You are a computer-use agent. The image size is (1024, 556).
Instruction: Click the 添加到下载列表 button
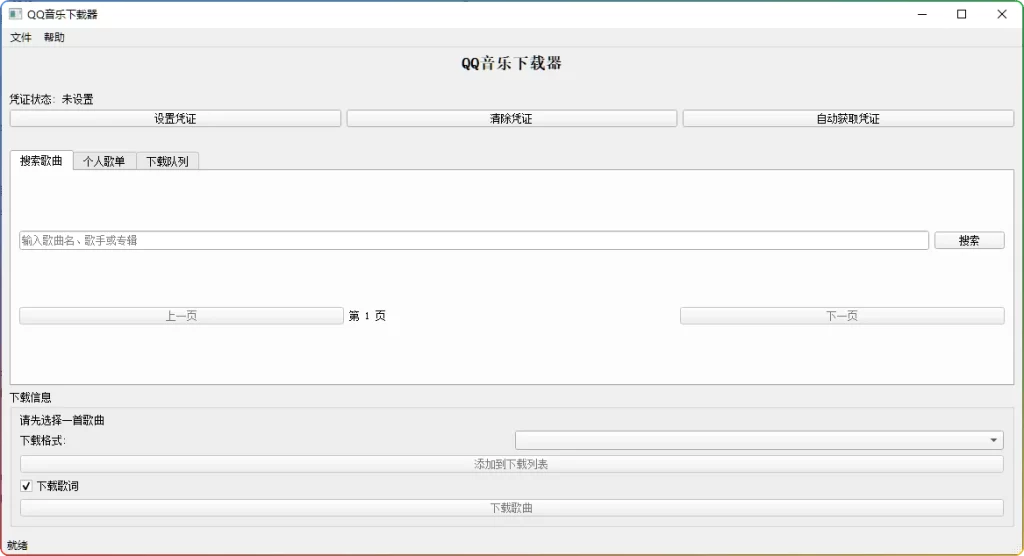511,464
